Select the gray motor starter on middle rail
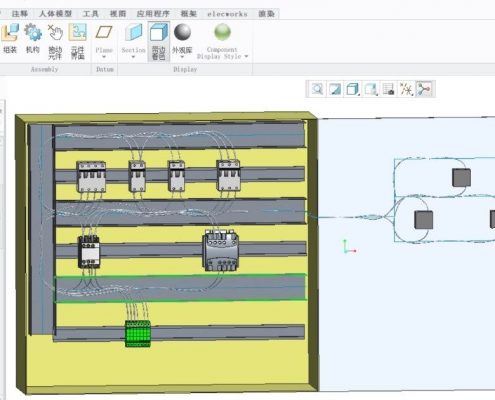 [x=221, y=250]
